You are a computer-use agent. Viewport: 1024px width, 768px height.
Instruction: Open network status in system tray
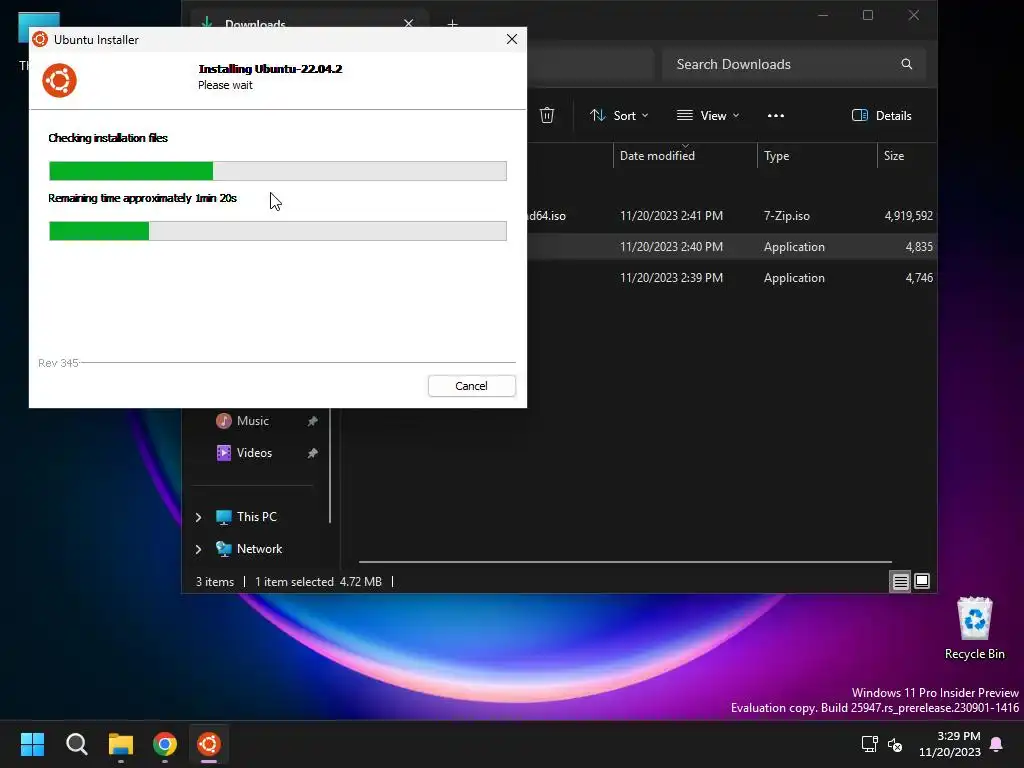pyautogui.click(x=869, y=744)
